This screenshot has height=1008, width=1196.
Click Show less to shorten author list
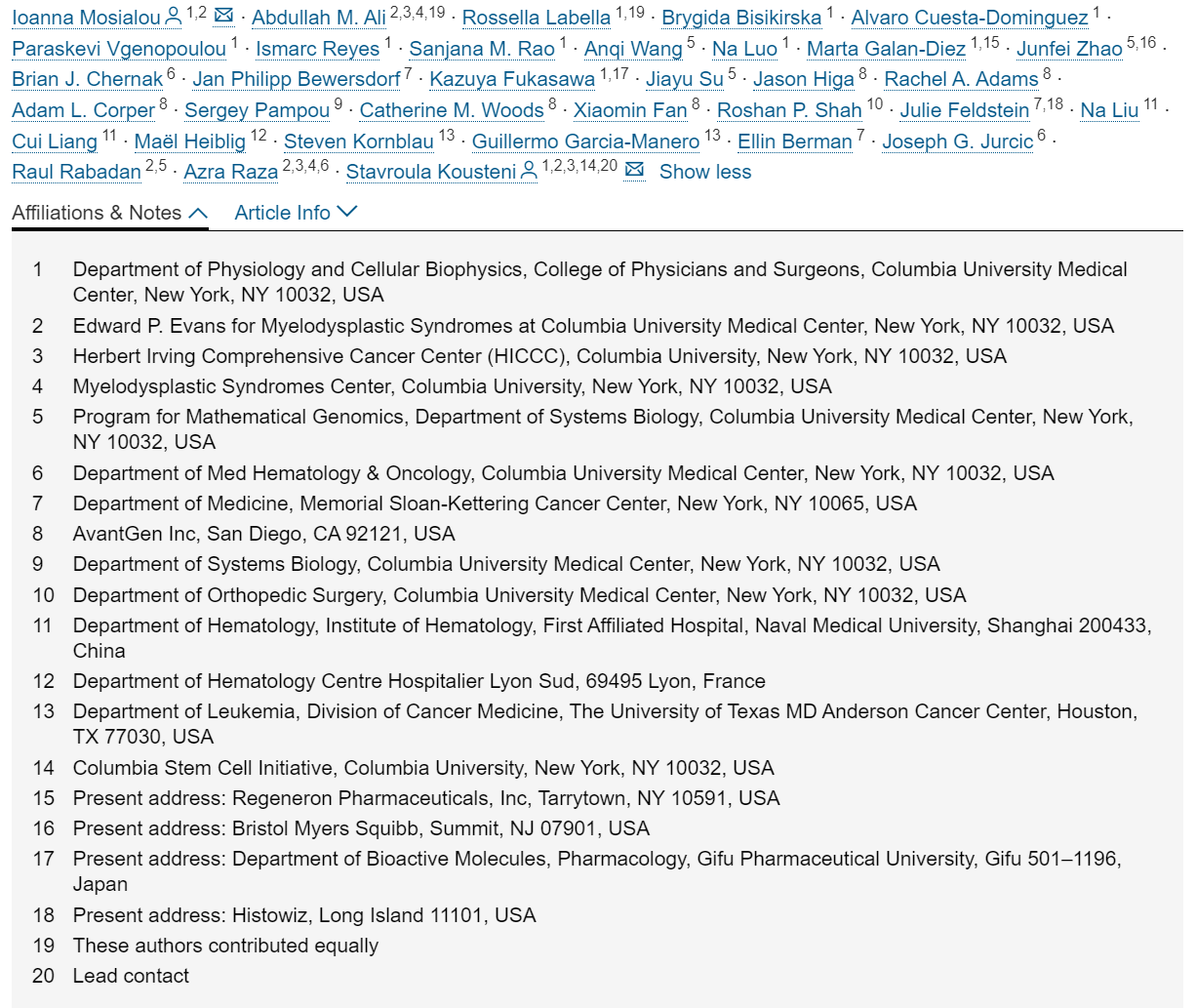704,172
